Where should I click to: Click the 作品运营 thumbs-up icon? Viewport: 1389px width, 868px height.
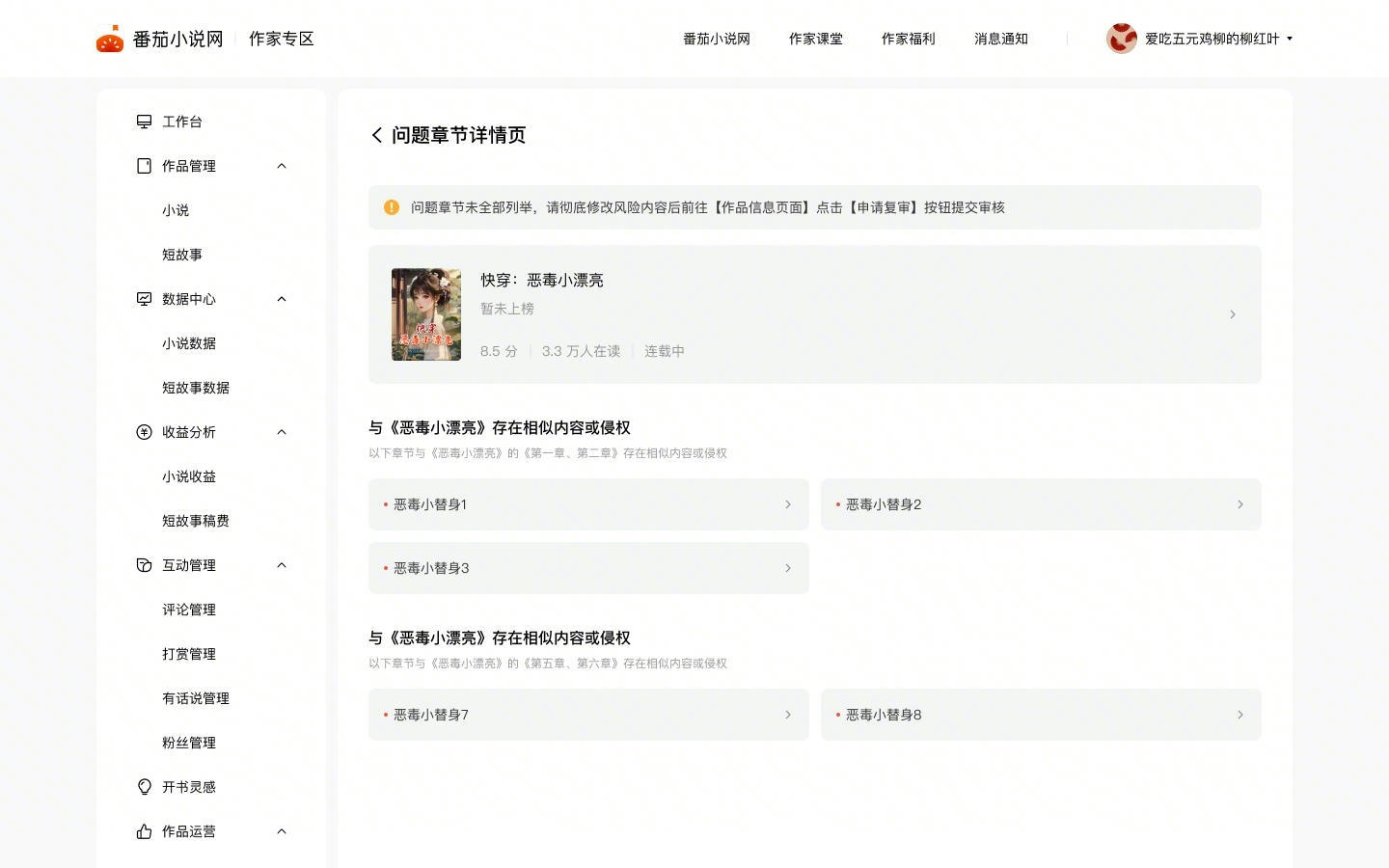[x=144, y=831]
